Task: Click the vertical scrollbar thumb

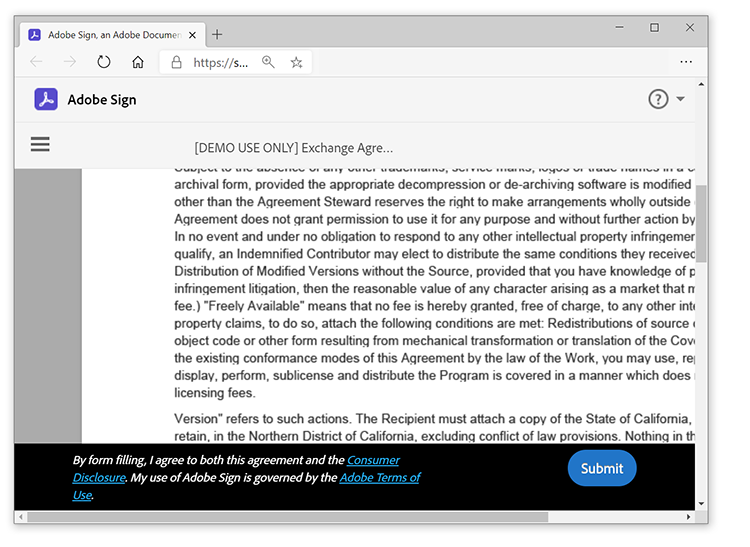Action: point(701,224)
